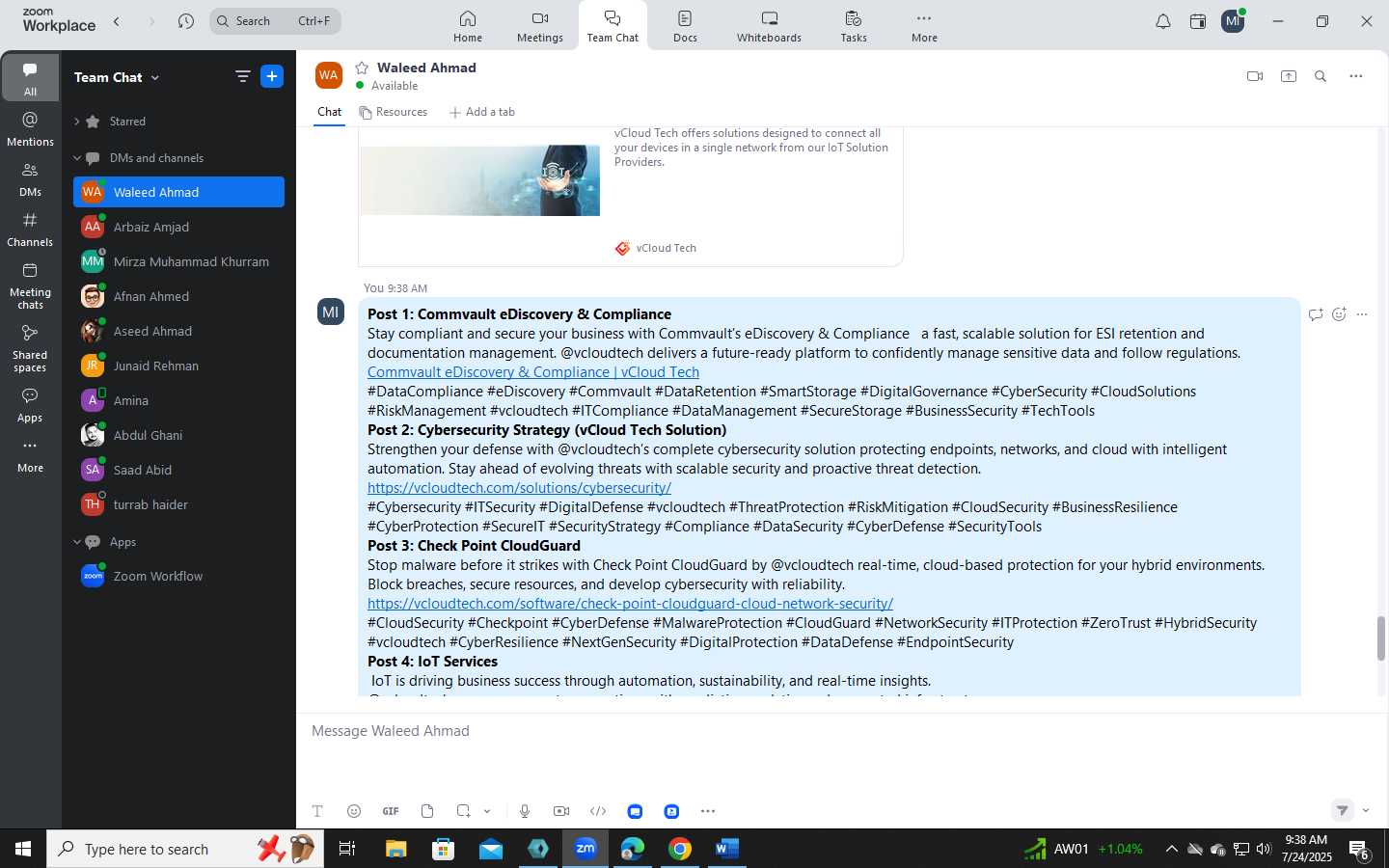1389x868 pixels.
Task: Add emoji reaction to message
Action: [1339, 314]
